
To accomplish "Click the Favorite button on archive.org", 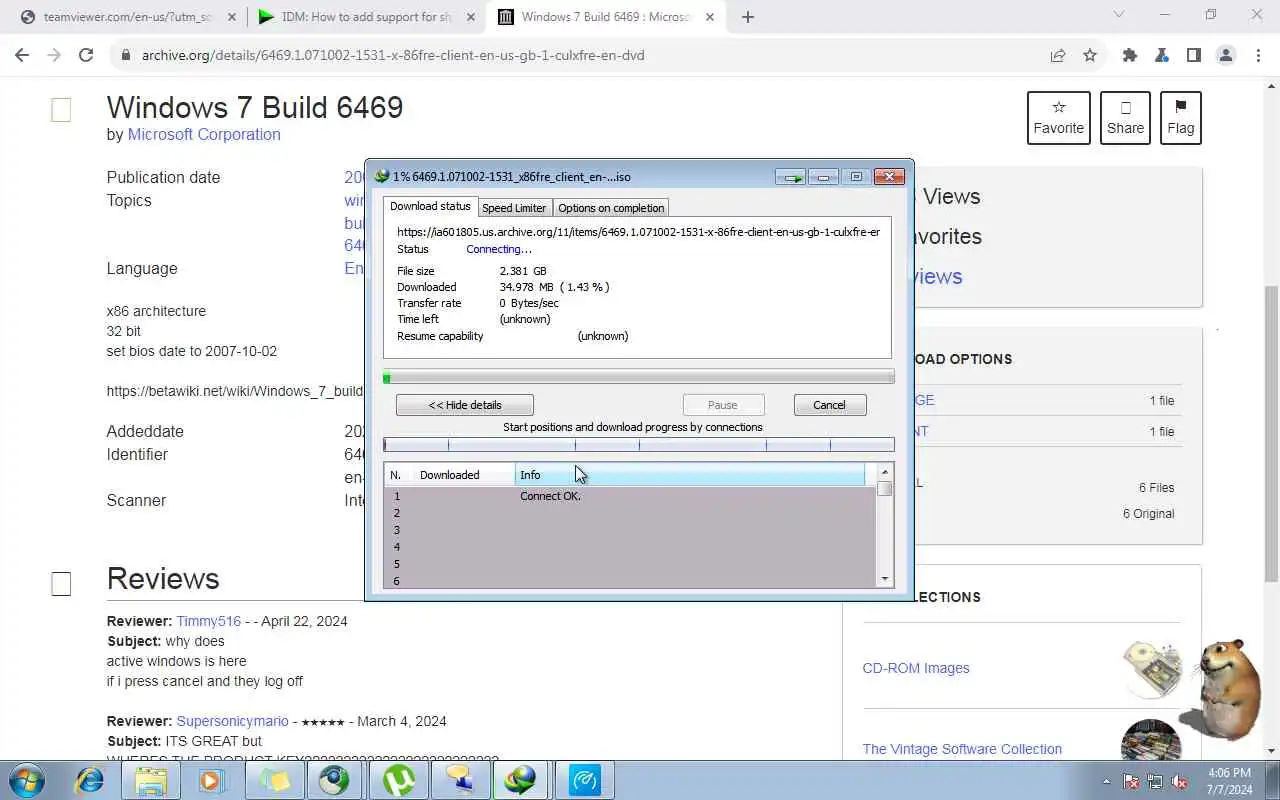I will click(x=1058, y=118).
